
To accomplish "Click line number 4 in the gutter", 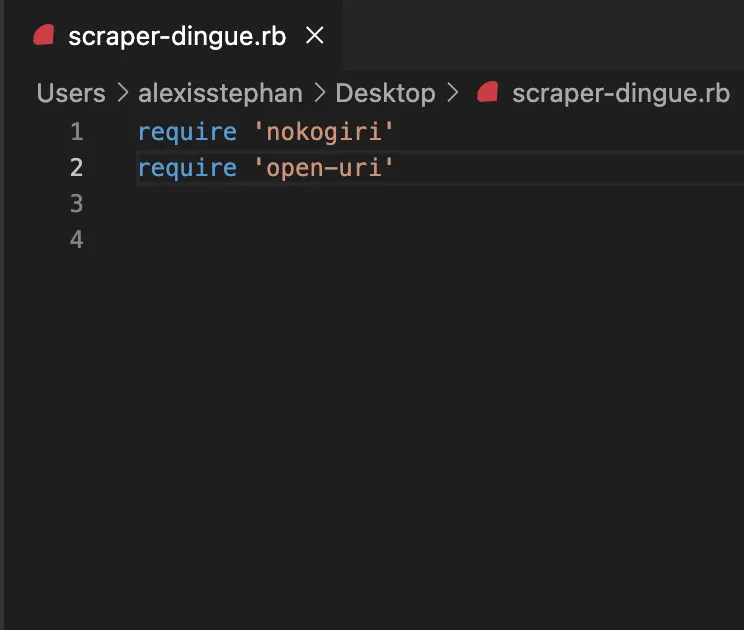I will click(x=76, y=239).
